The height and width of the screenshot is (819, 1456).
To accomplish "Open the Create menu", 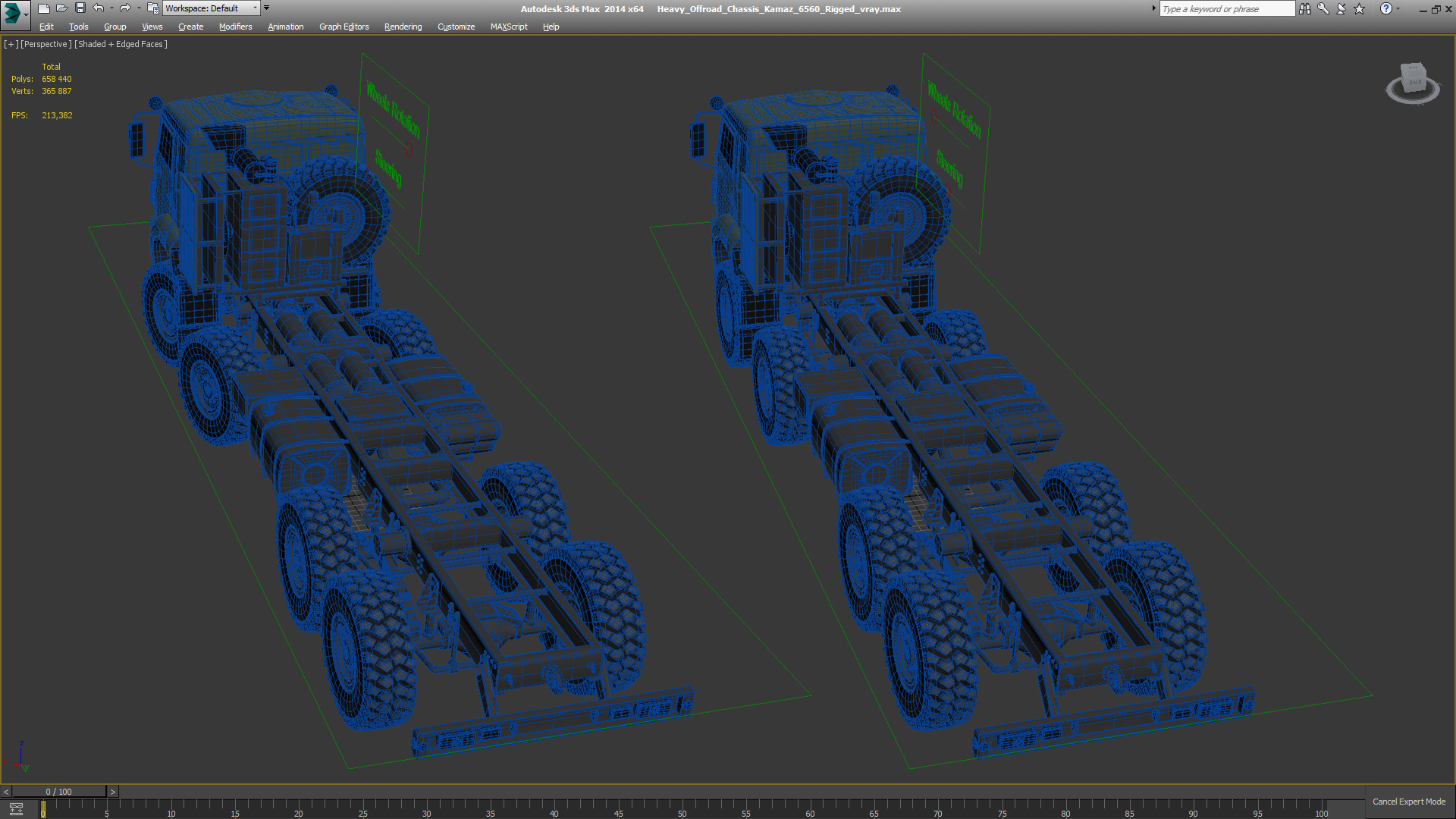I will [x=191, y=27].
